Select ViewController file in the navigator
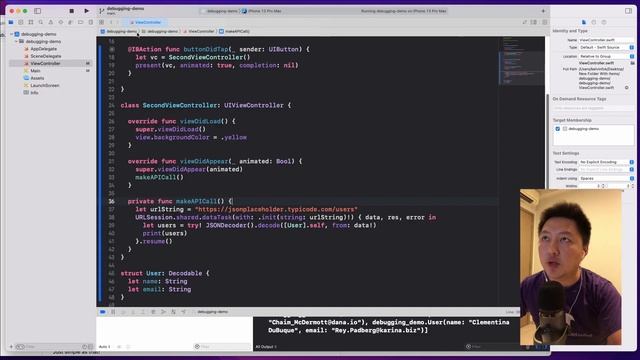The image size is (640, 360). click(x=50, y=64)
